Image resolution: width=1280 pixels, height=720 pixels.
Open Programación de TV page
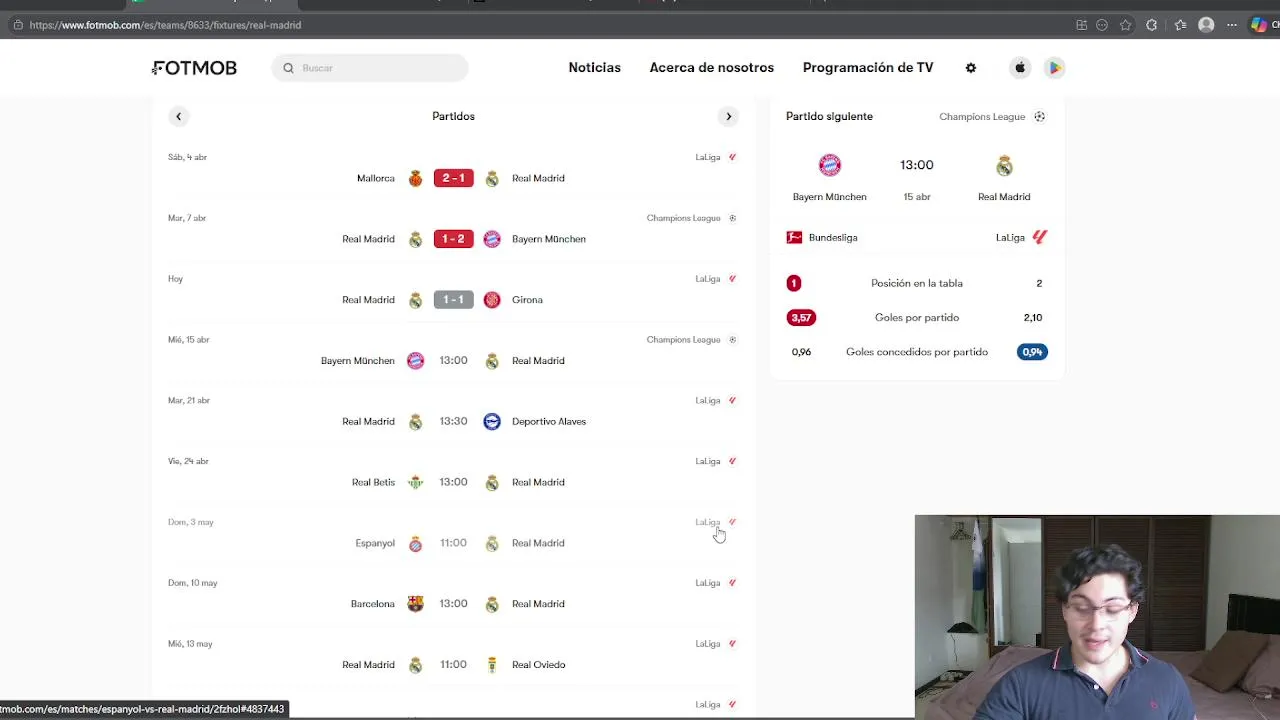[868, 67]
